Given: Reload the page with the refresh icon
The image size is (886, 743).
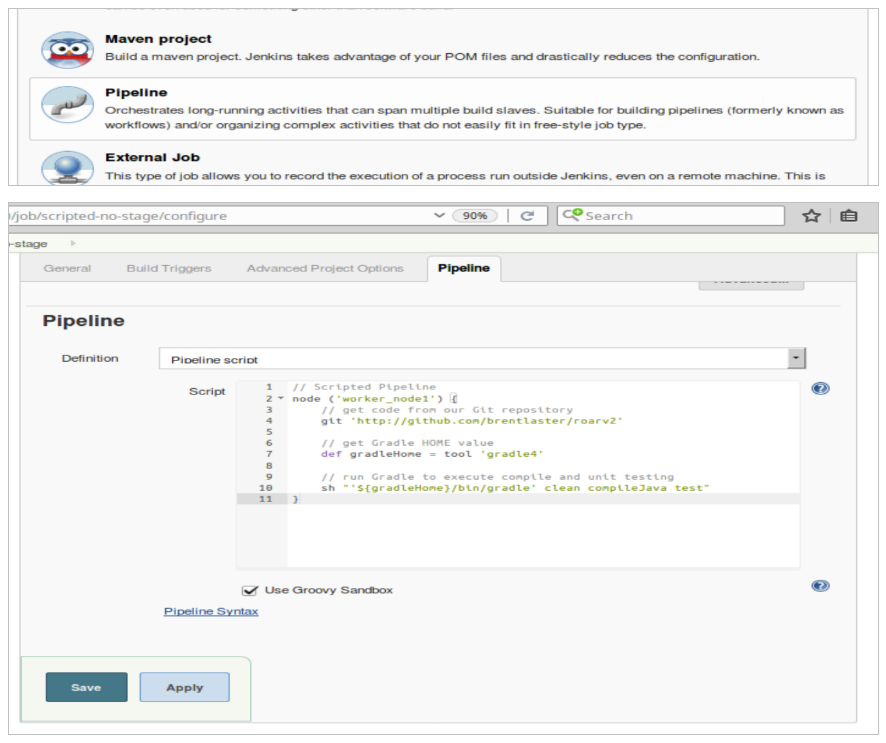Looking at the screenshot, I should point(527,216).
